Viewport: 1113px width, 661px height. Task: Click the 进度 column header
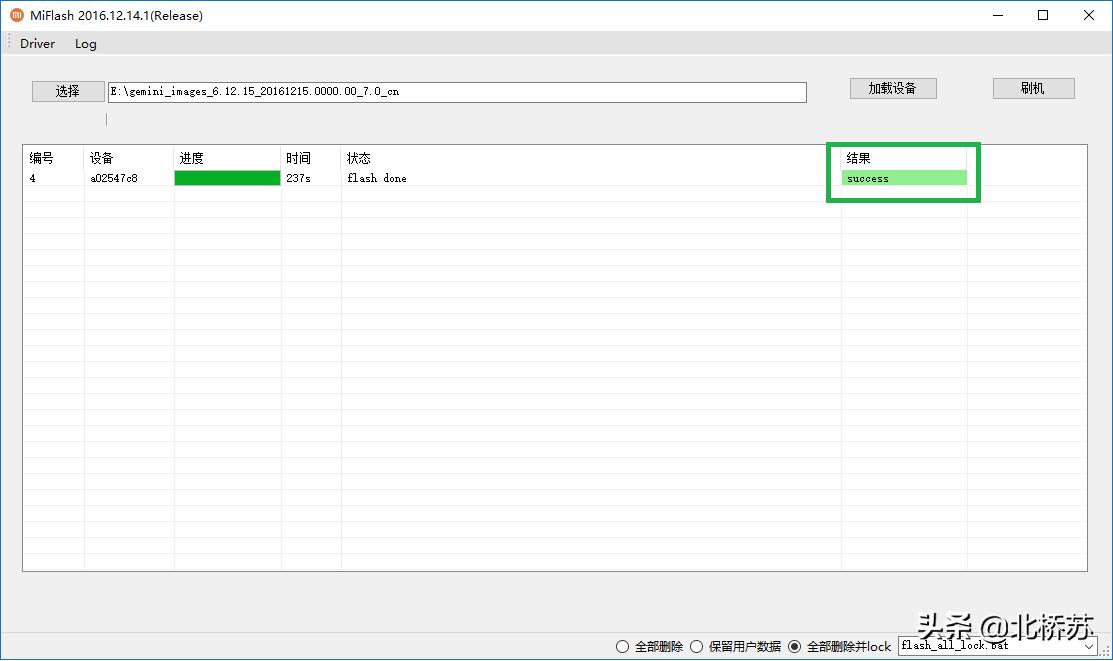(x=190, y=157)
